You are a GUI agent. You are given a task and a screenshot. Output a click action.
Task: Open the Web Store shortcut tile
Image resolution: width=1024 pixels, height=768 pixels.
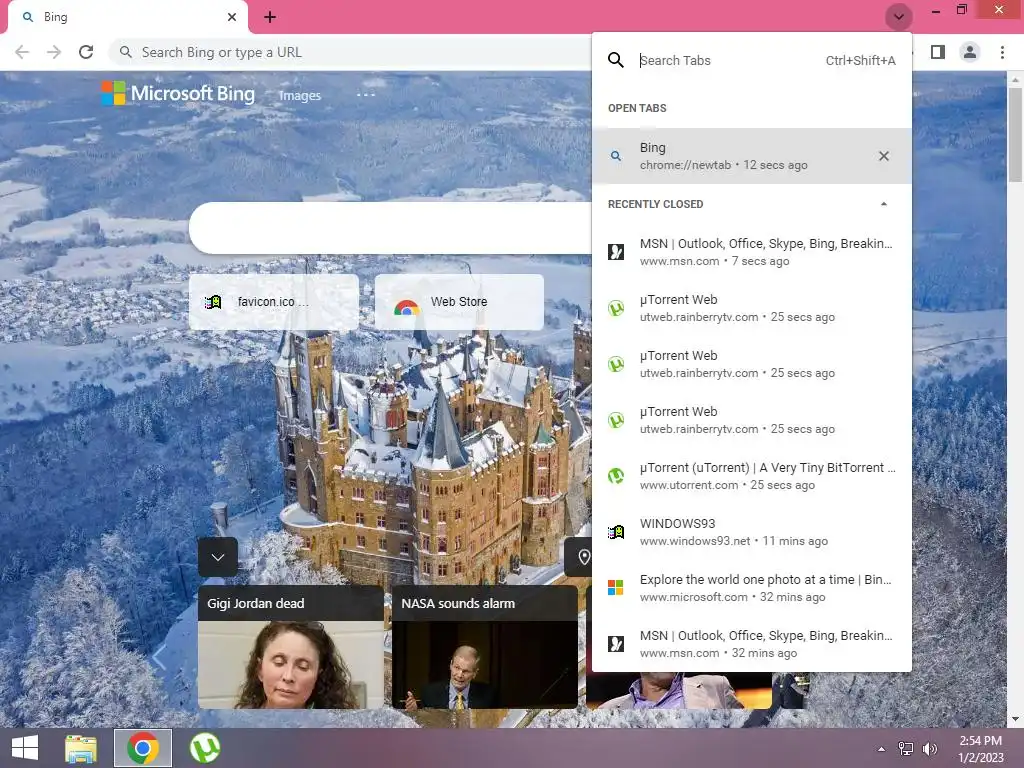pos(459,302)
